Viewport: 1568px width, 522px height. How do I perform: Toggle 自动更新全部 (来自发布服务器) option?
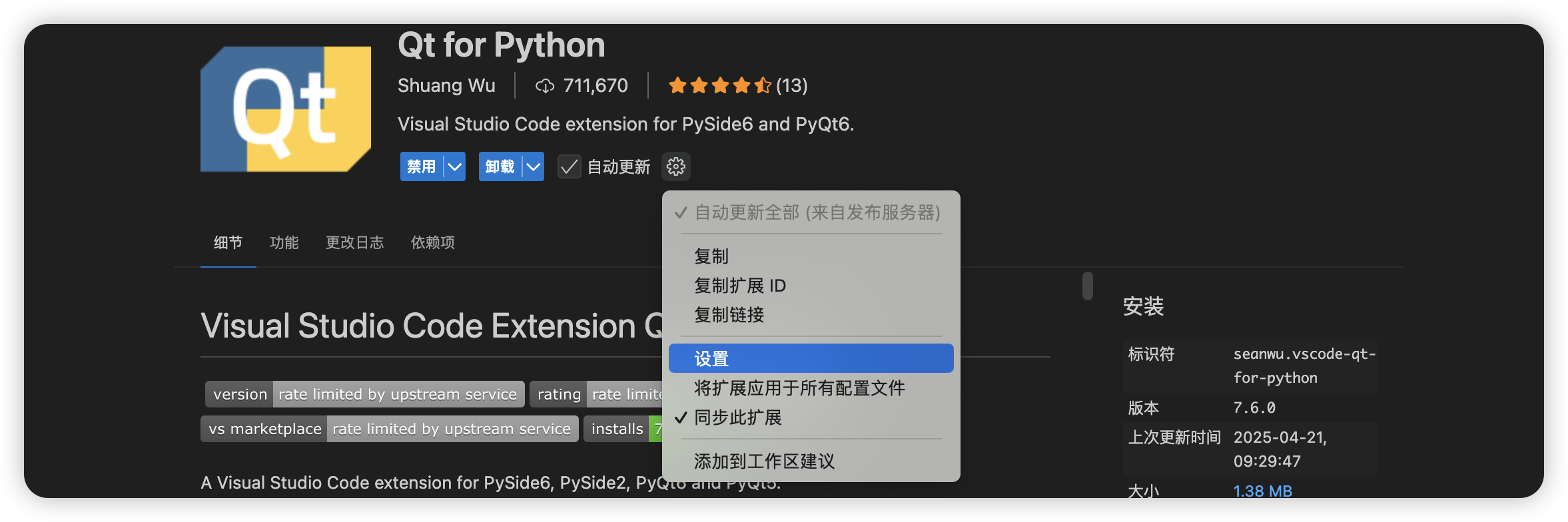click(811, 212)
